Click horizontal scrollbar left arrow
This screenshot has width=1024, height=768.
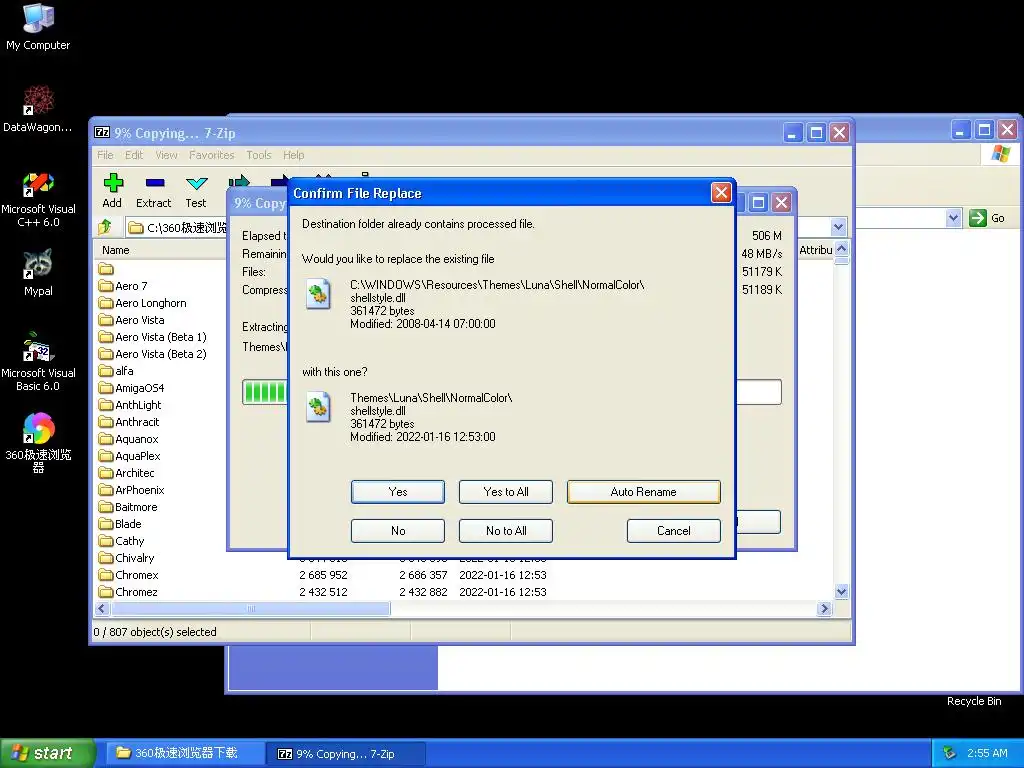[101, 609]
